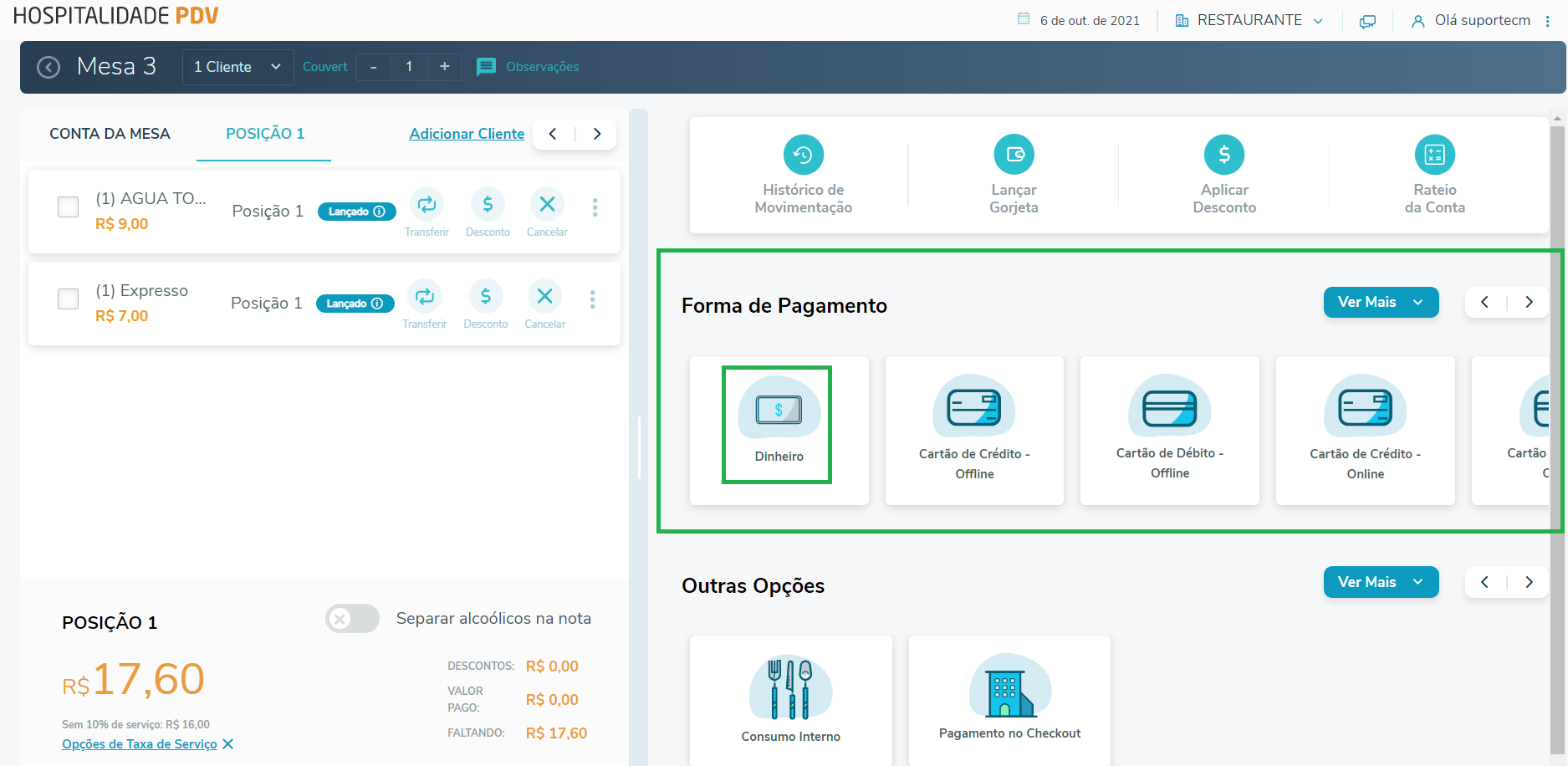Open Histórico de Movimentação
Viewport: 1568px width, 766px height.
pyautogui.click(x=803, y=175)
